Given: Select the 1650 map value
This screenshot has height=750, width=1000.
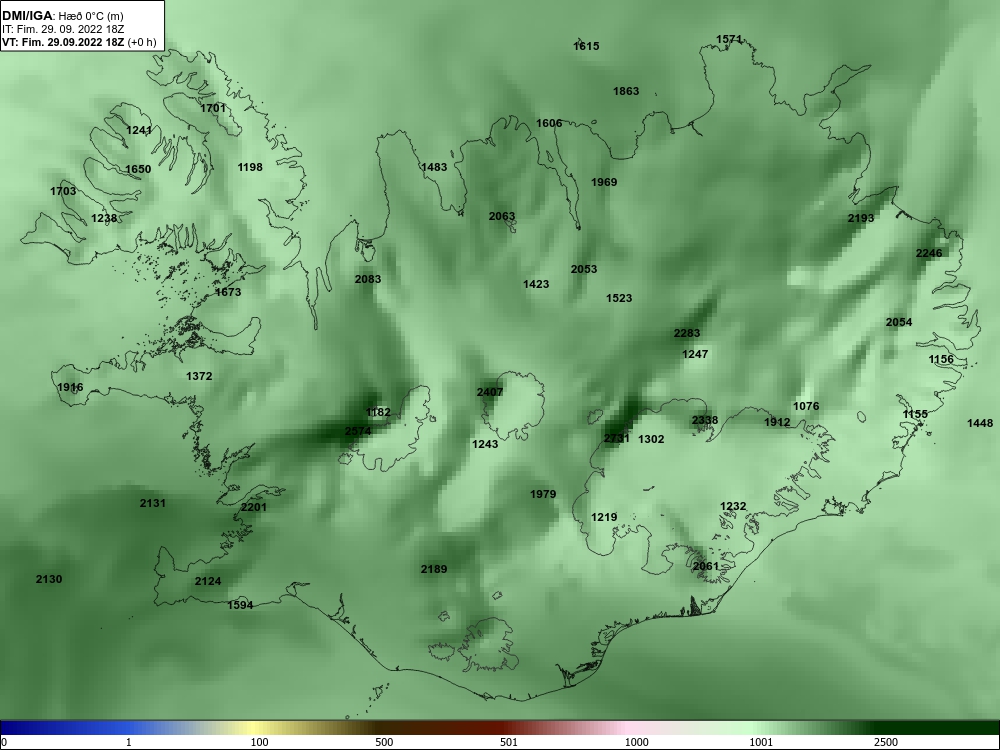Looking at the screenshot, I should pyautogui.click(x=138, y=169).
